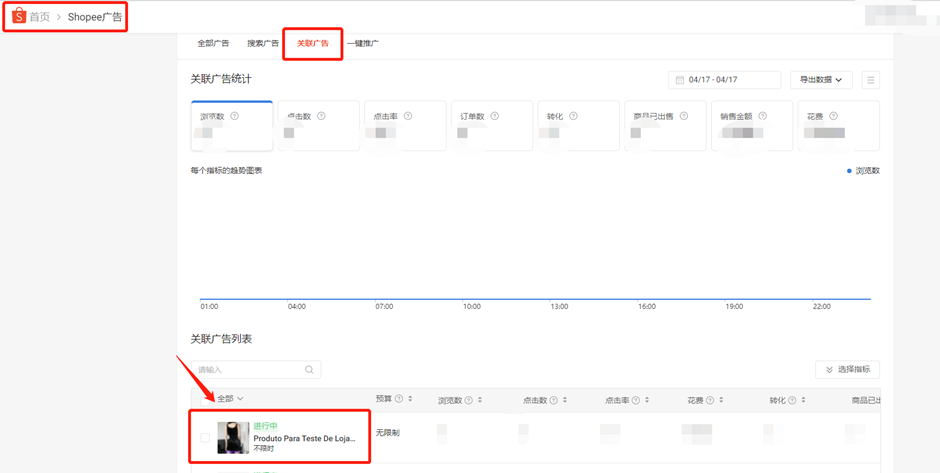
Task: Click the 进行中 status label of first ad
Action: (266, 426)
